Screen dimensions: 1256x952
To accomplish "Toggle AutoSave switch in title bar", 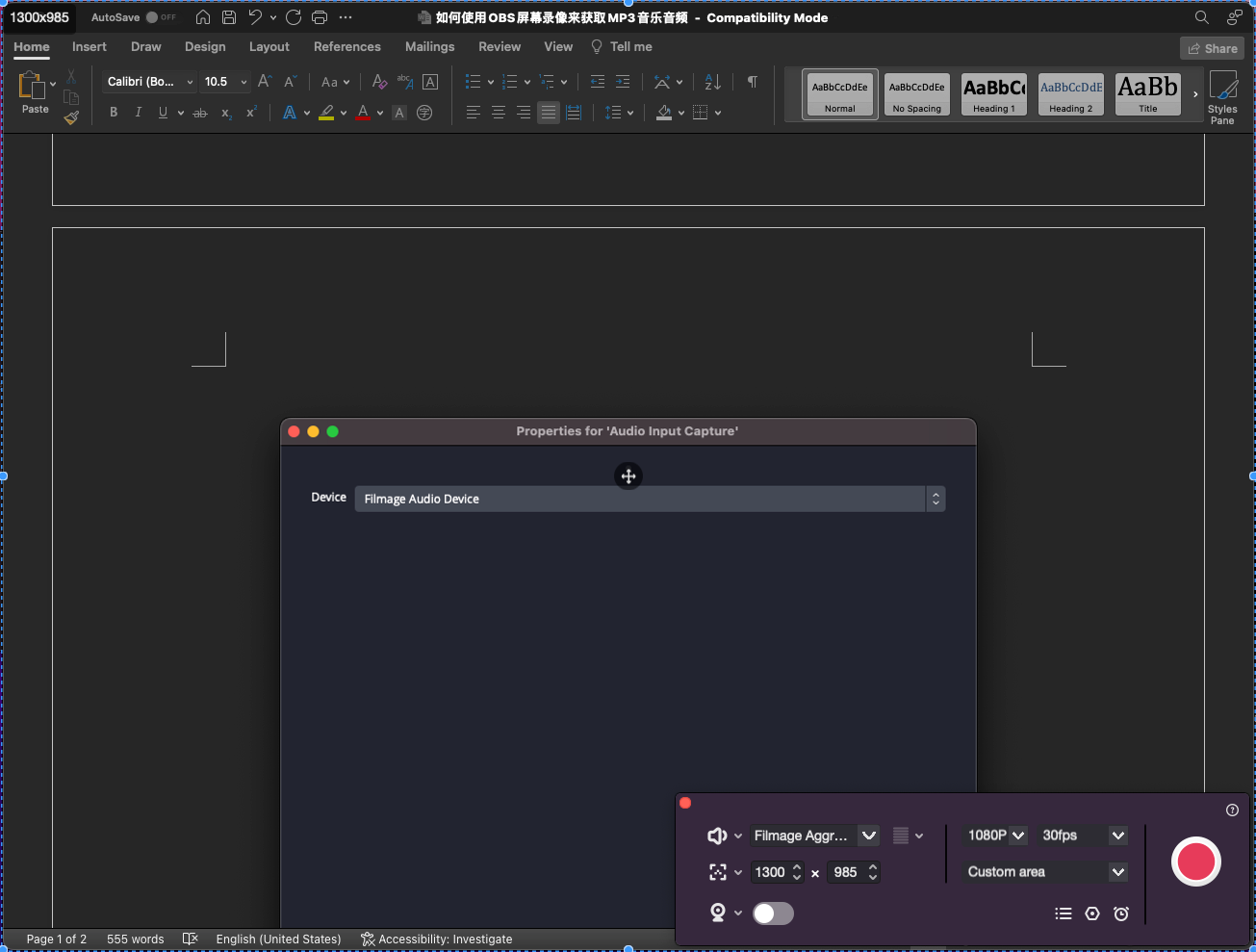I will [x=161, y=17].
